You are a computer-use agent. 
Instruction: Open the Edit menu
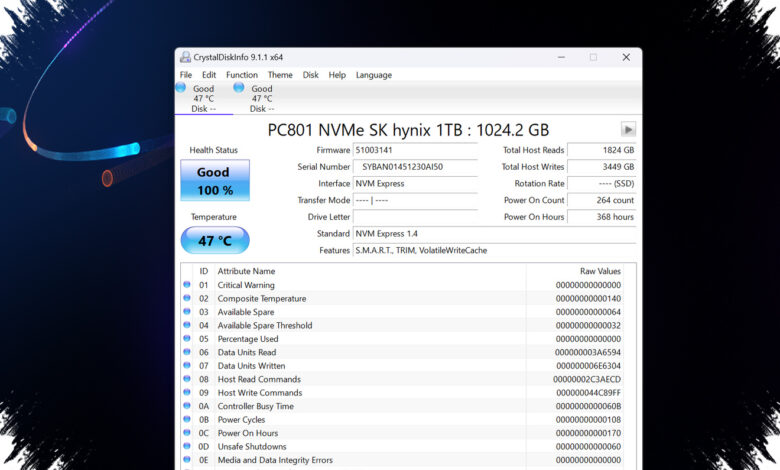[209, 75]
